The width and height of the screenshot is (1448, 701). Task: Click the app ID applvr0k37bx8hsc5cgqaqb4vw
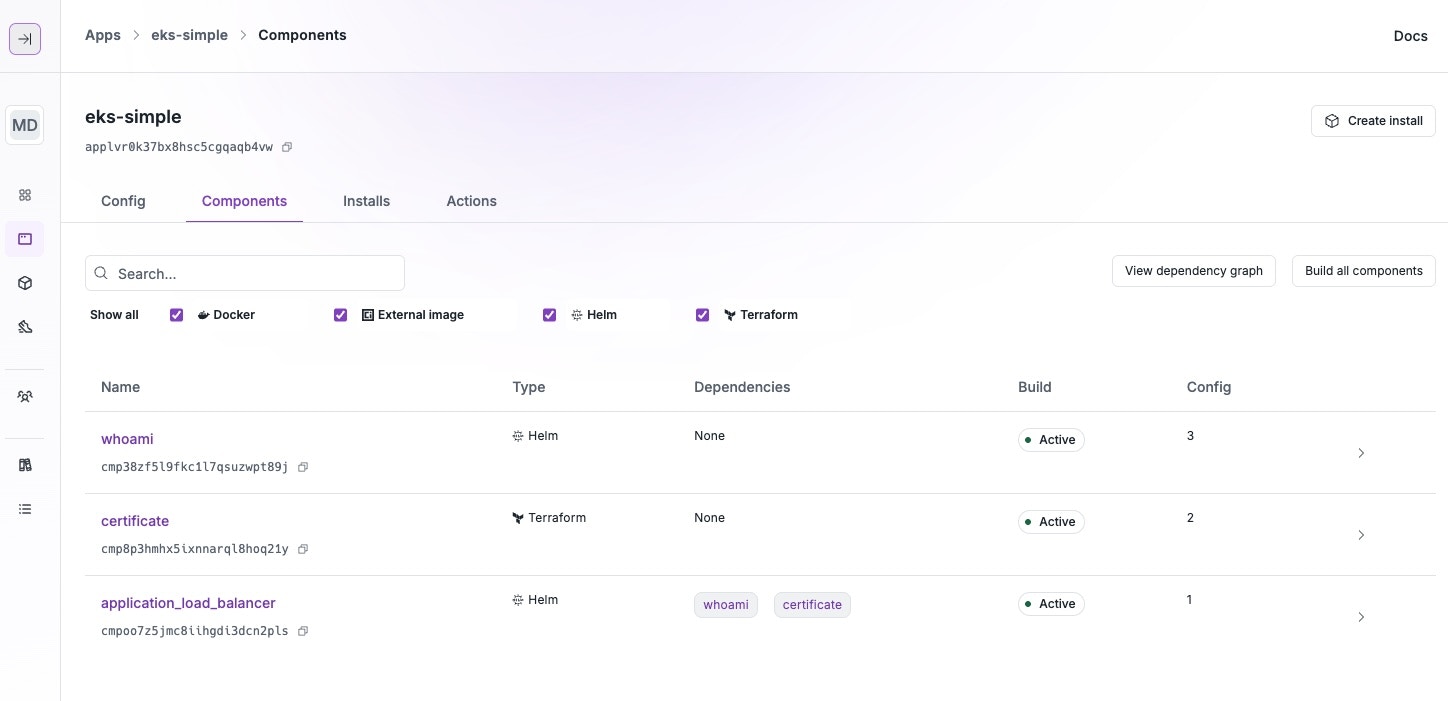coord(179,147)
